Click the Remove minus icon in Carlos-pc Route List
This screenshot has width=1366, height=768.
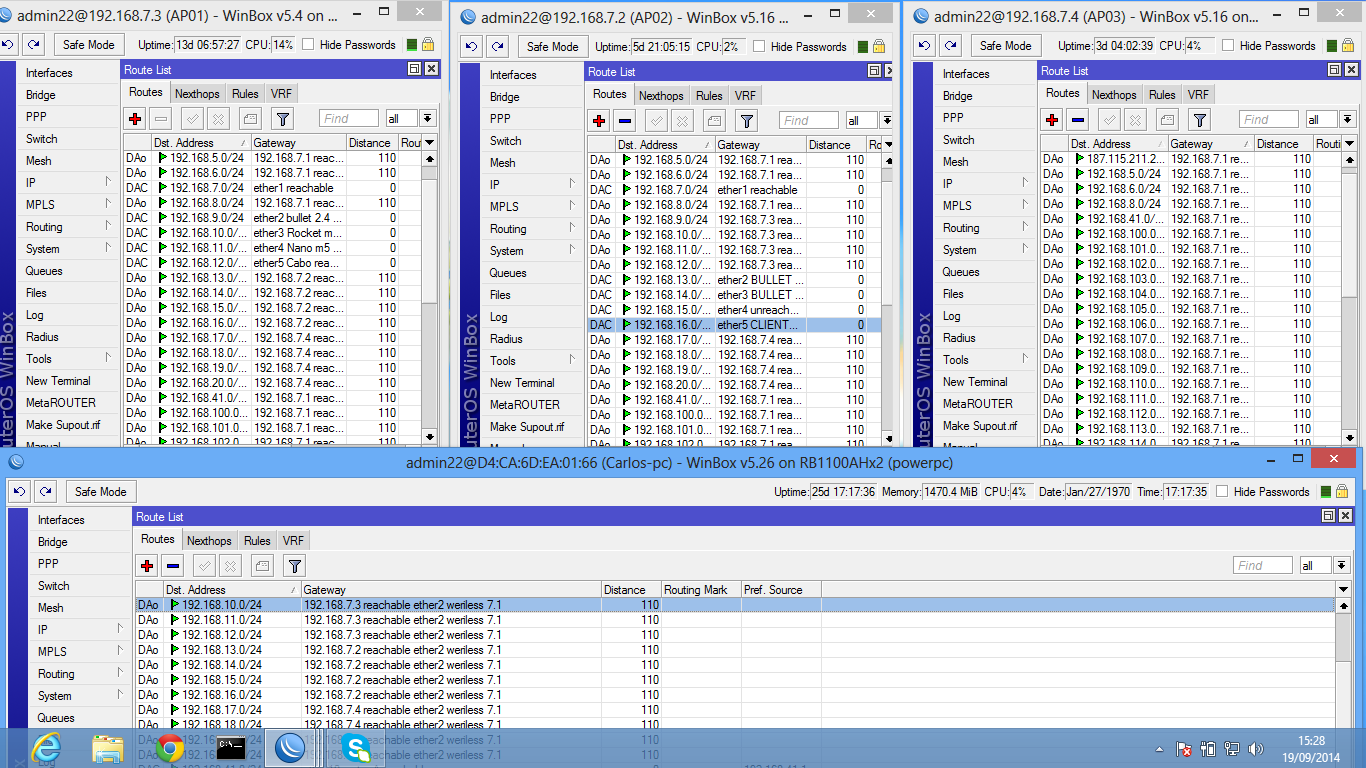173,566
